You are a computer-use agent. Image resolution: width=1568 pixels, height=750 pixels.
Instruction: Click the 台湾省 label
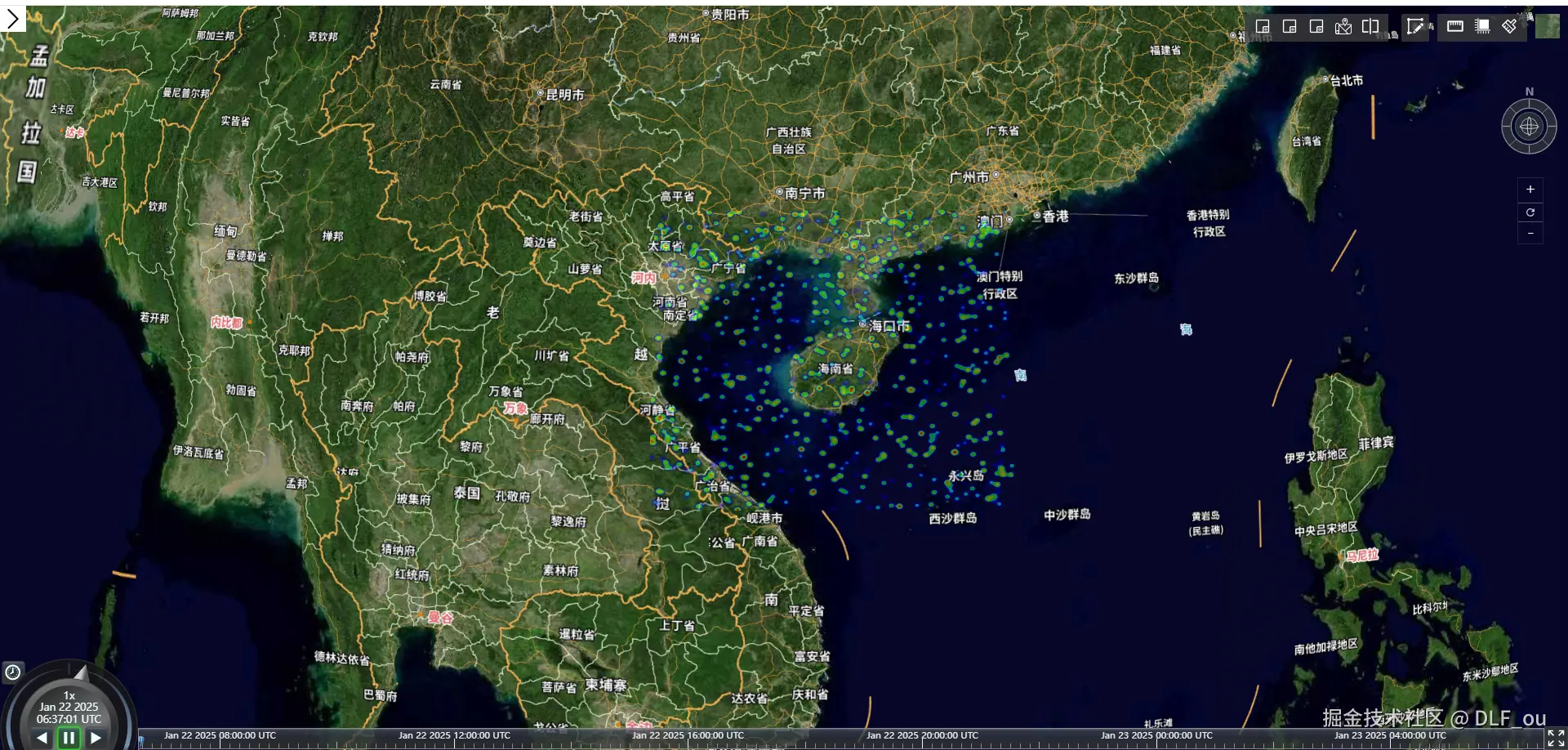point(1307,141)
